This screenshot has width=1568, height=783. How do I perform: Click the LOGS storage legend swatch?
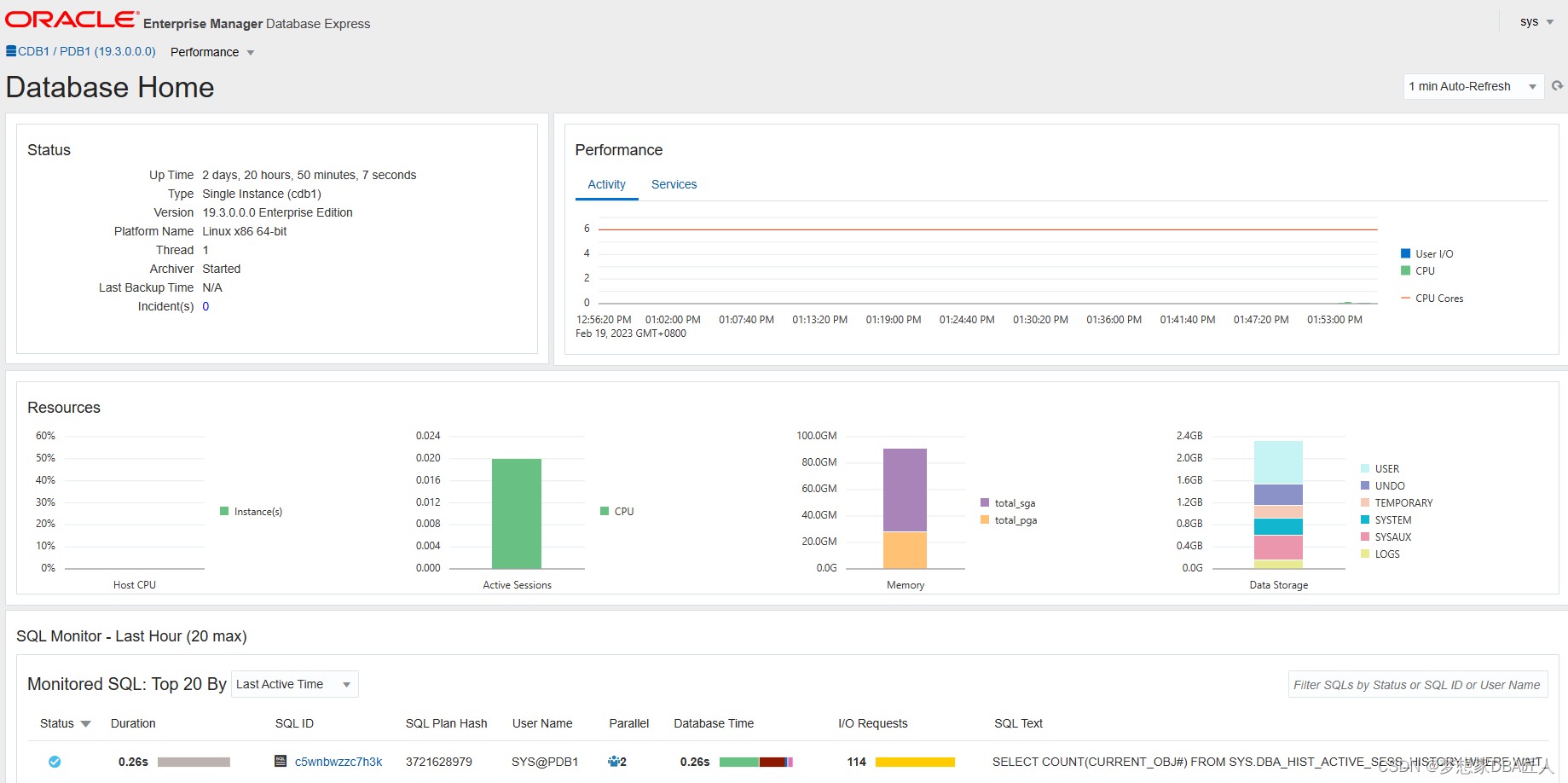(1365, 554)
